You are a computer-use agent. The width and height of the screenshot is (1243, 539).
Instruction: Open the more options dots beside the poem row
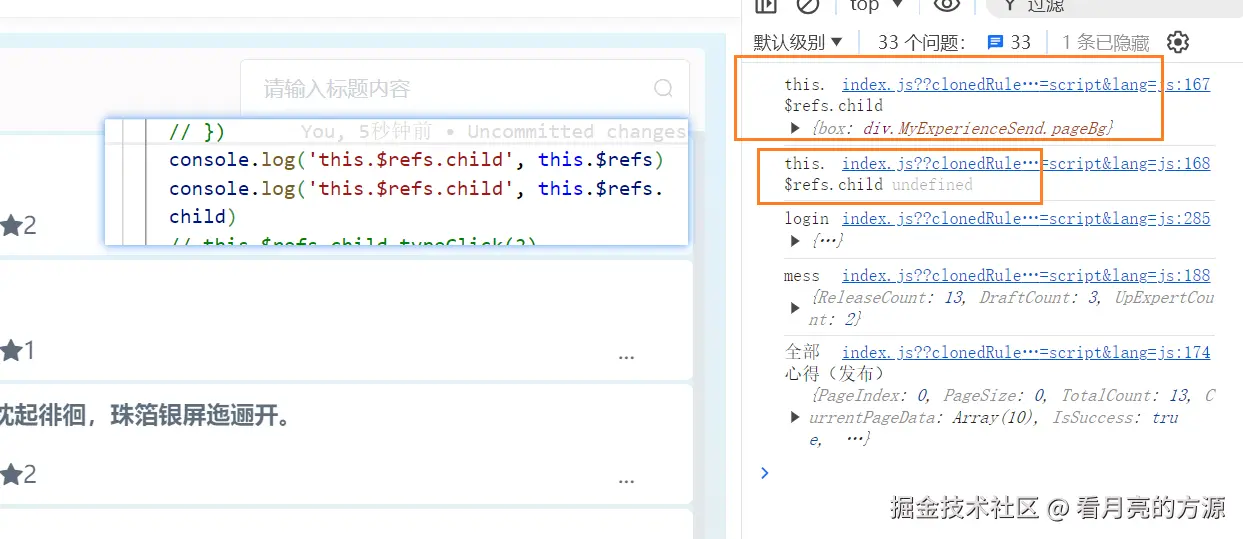click(x=626, y=480)
